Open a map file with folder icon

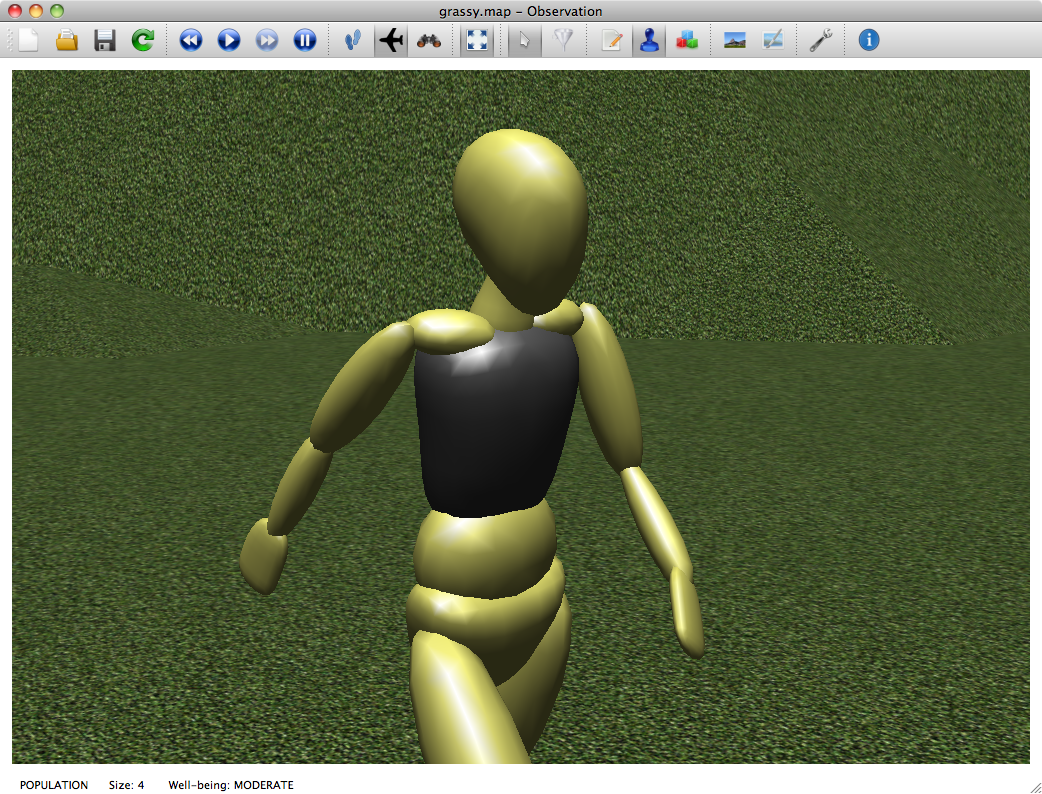(66, 40)
